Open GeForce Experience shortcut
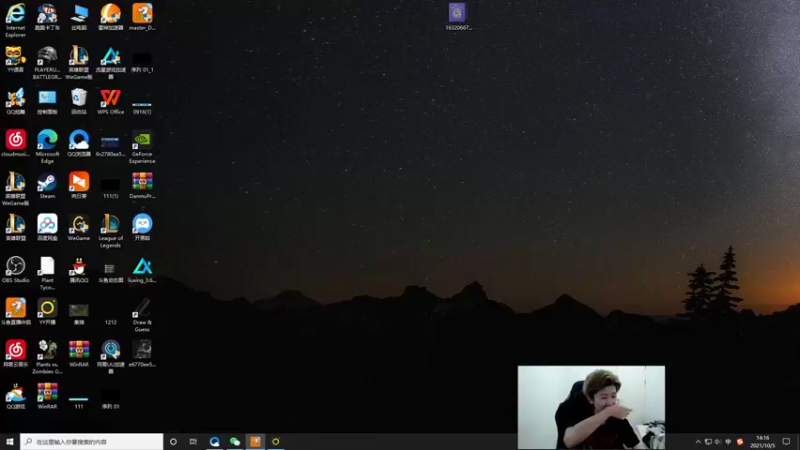800x450 pixels. tap(142, 146)
